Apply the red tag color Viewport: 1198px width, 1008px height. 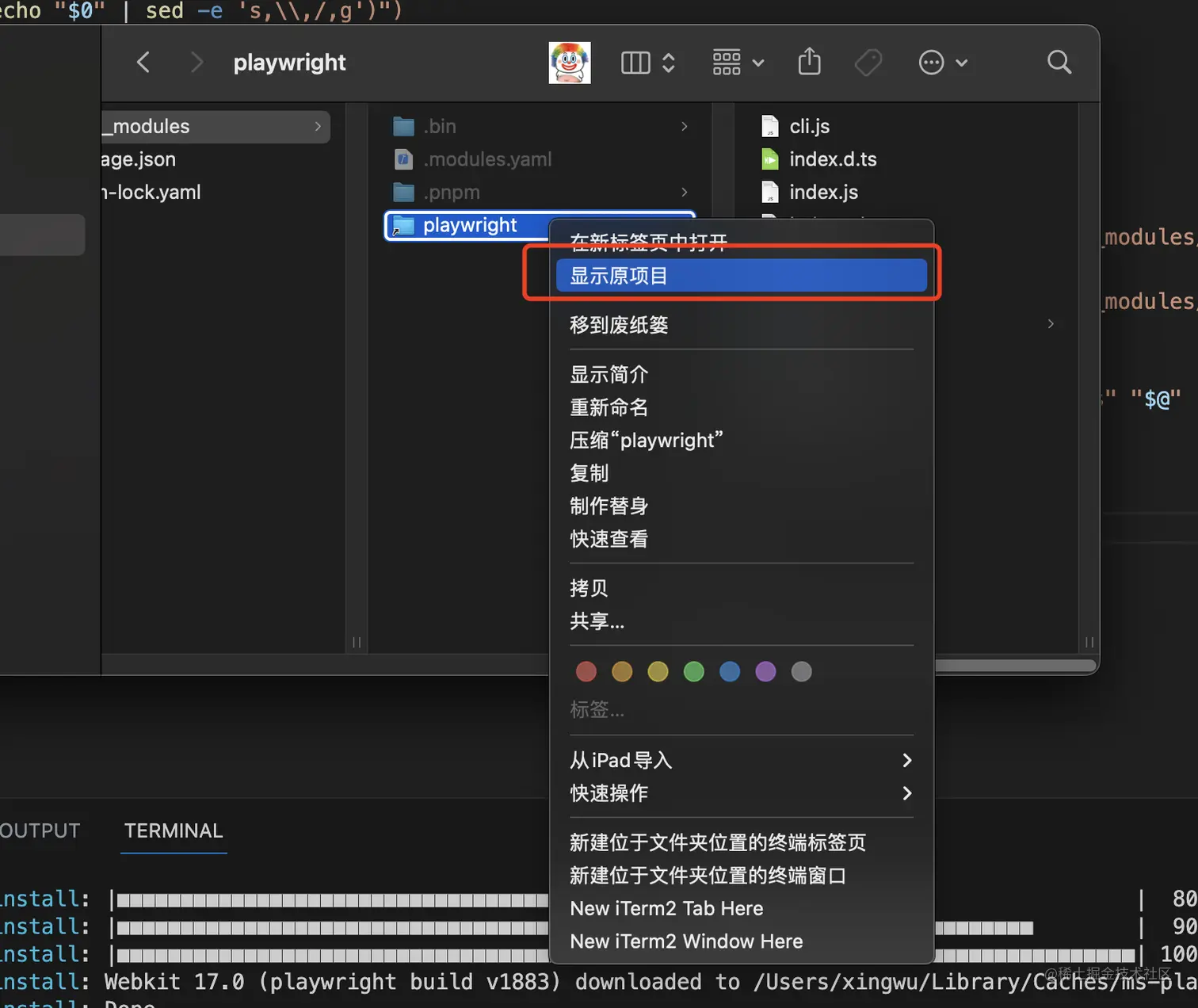click(586, 672)
